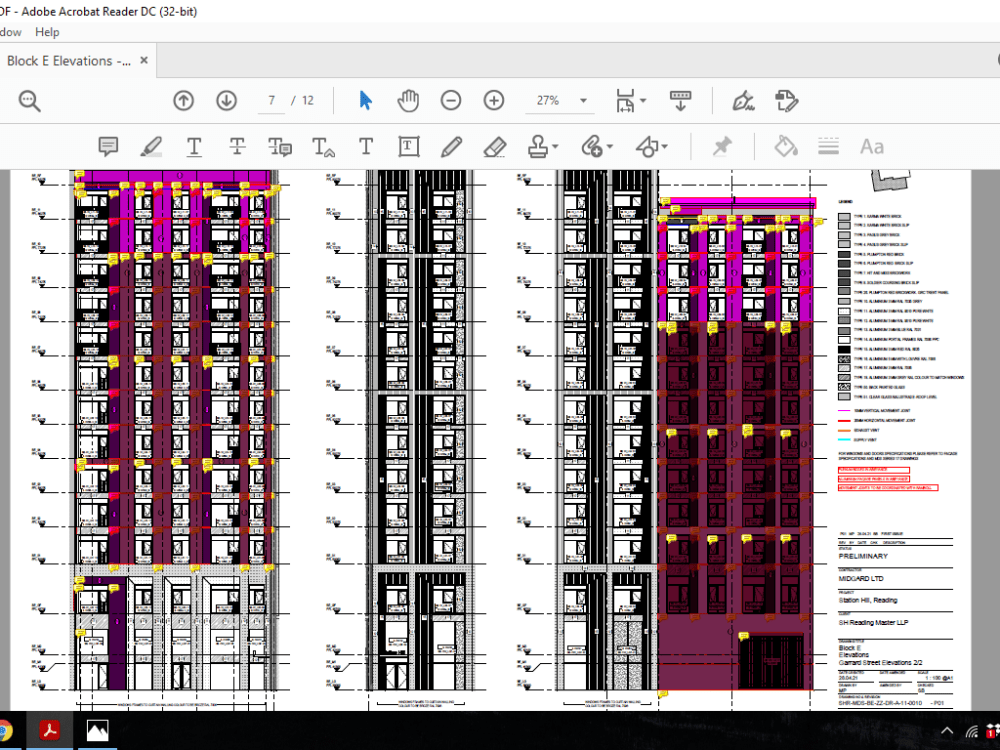
Task: Click the 'Garrard Street Elevations 2/2' title text
Action: point(880,663)
